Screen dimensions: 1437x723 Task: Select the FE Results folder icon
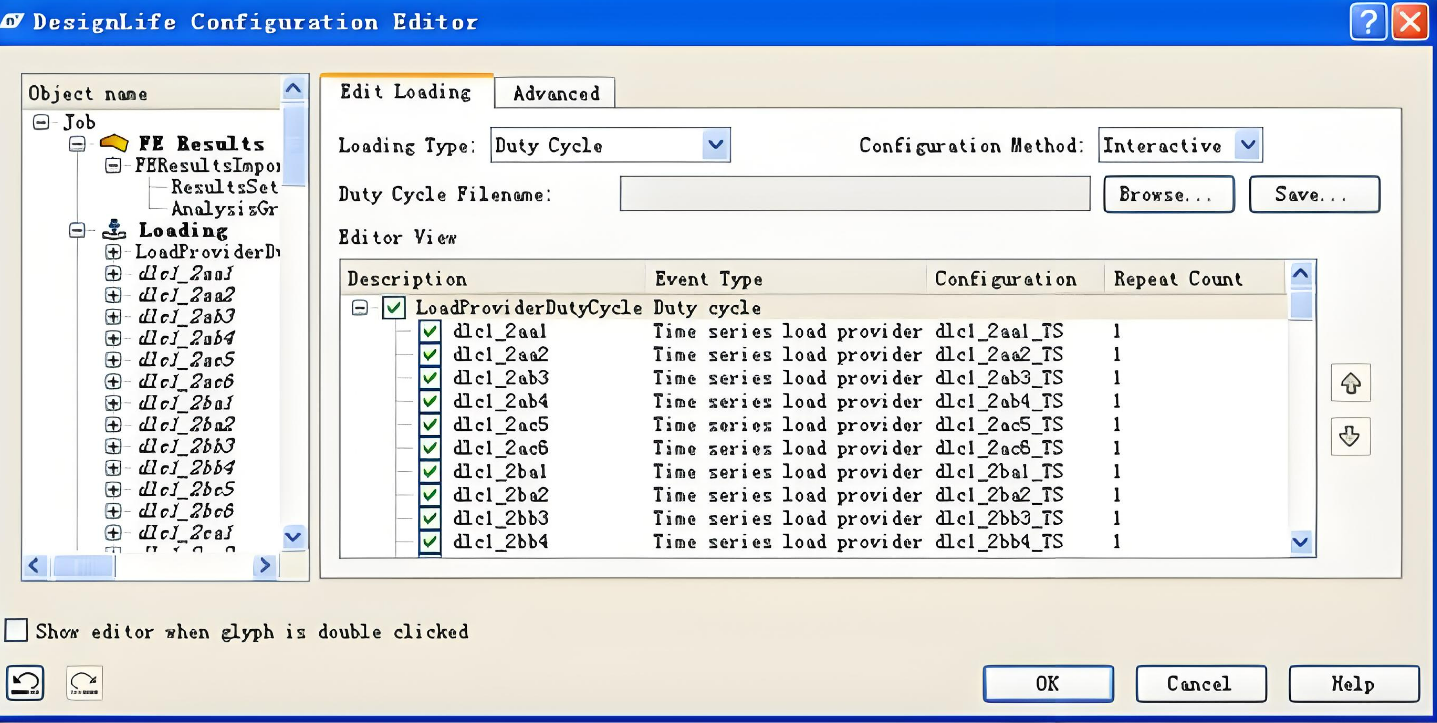[114, 144]
